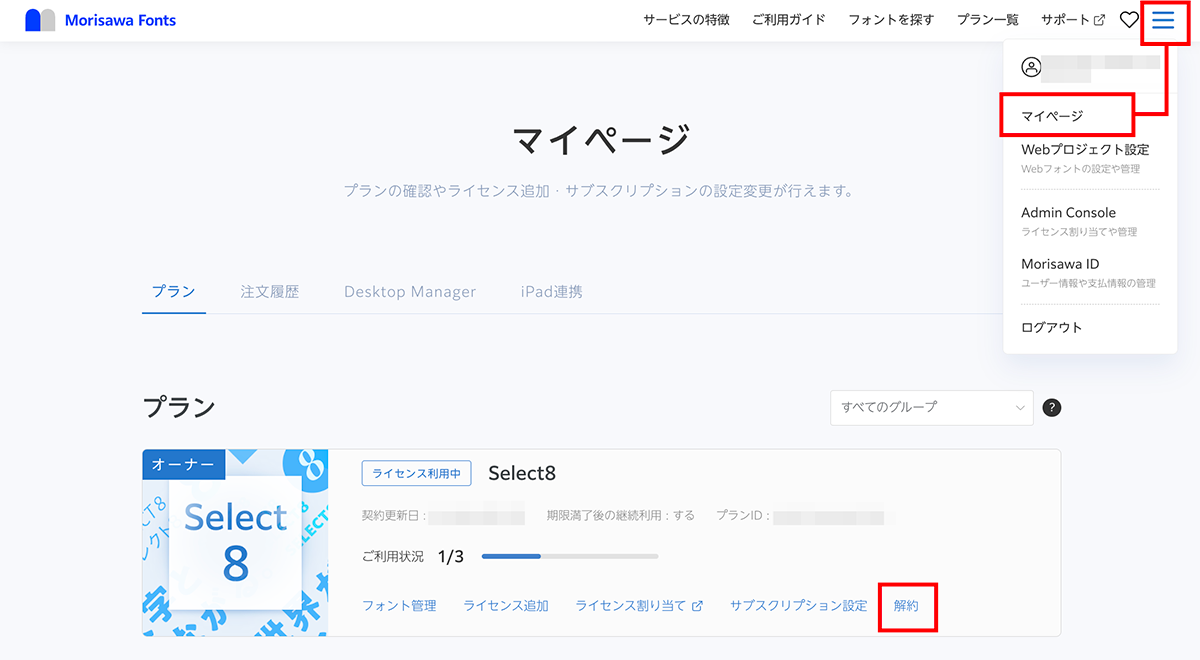The width and height of the screenshot is (1200, 660).
Task: Open the すべてのグループ dropdown
Action: 931,407
